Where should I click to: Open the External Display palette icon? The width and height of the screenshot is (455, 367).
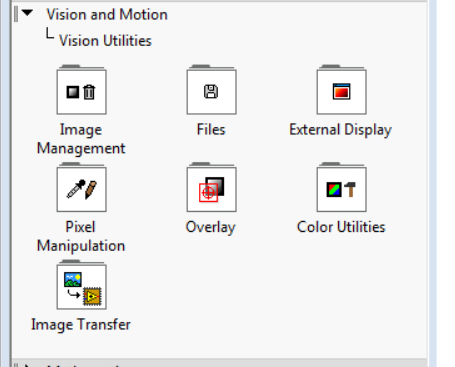coord(342,90)
